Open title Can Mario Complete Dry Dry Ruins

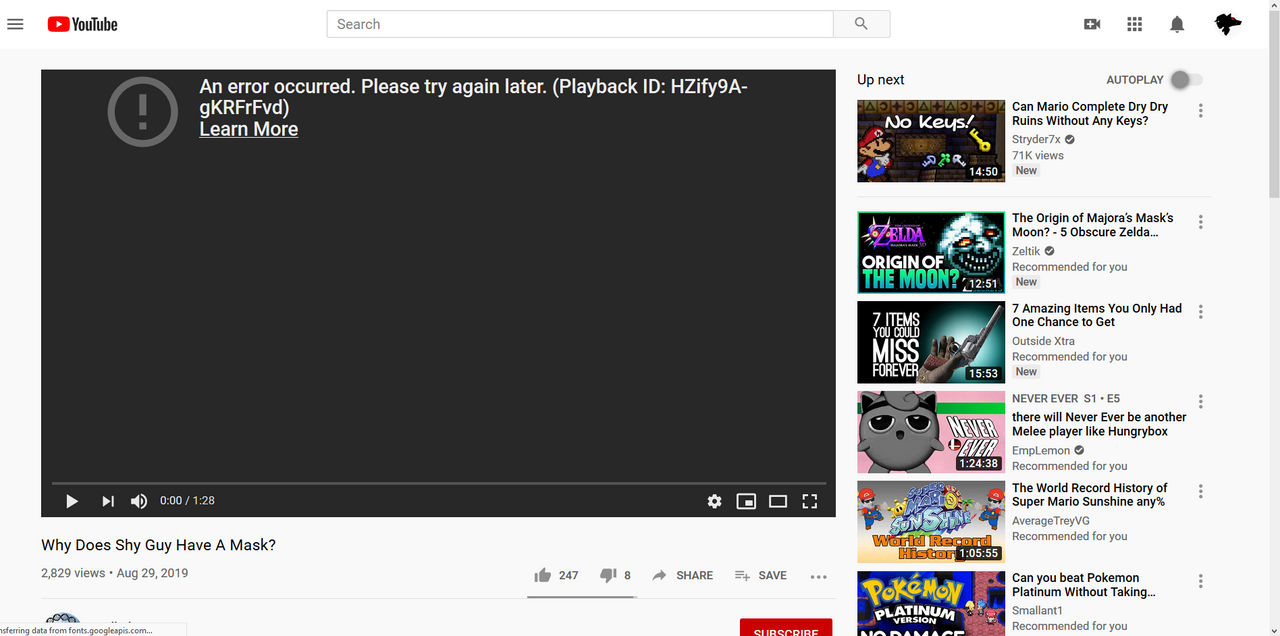(x=1090, y=114)
